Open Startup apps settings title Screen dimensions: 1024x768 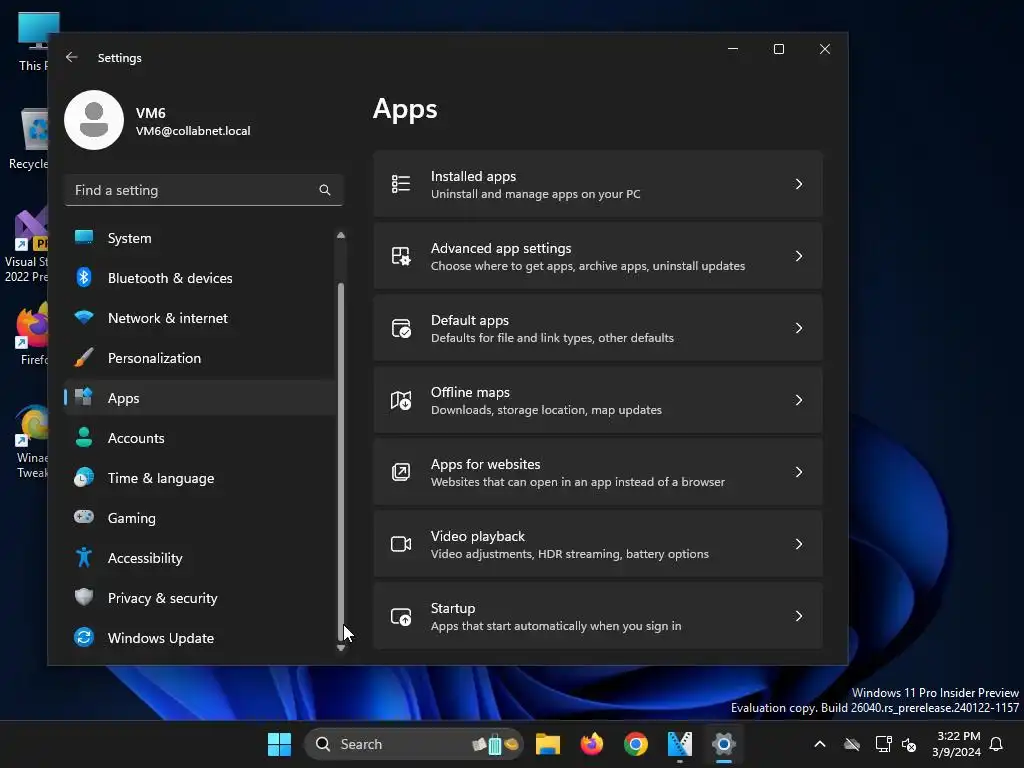click(453, 608)
